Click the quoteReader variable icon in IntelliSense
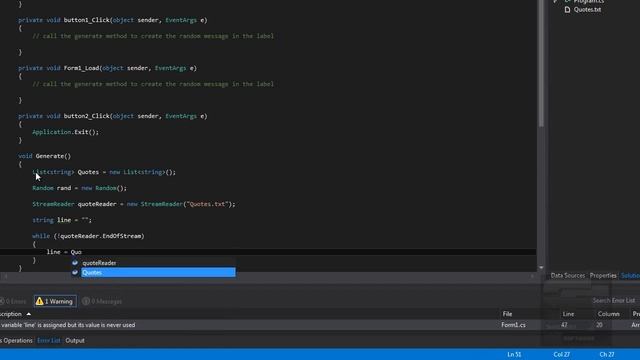 pos(75,263)
